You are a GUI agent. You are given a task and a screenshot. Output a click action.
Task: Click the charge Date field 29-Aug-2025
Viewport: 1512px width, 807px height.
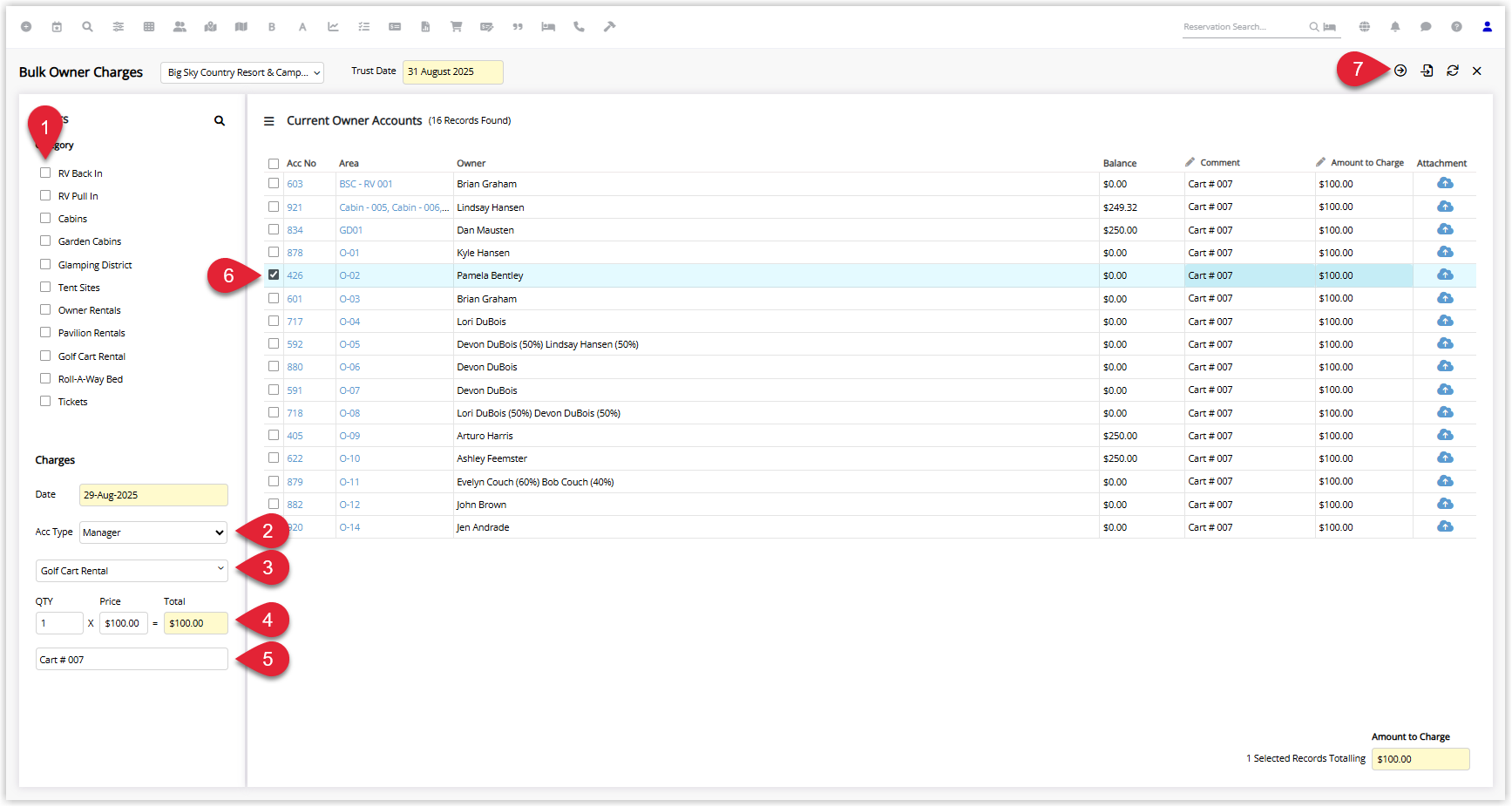coord(153,495)
